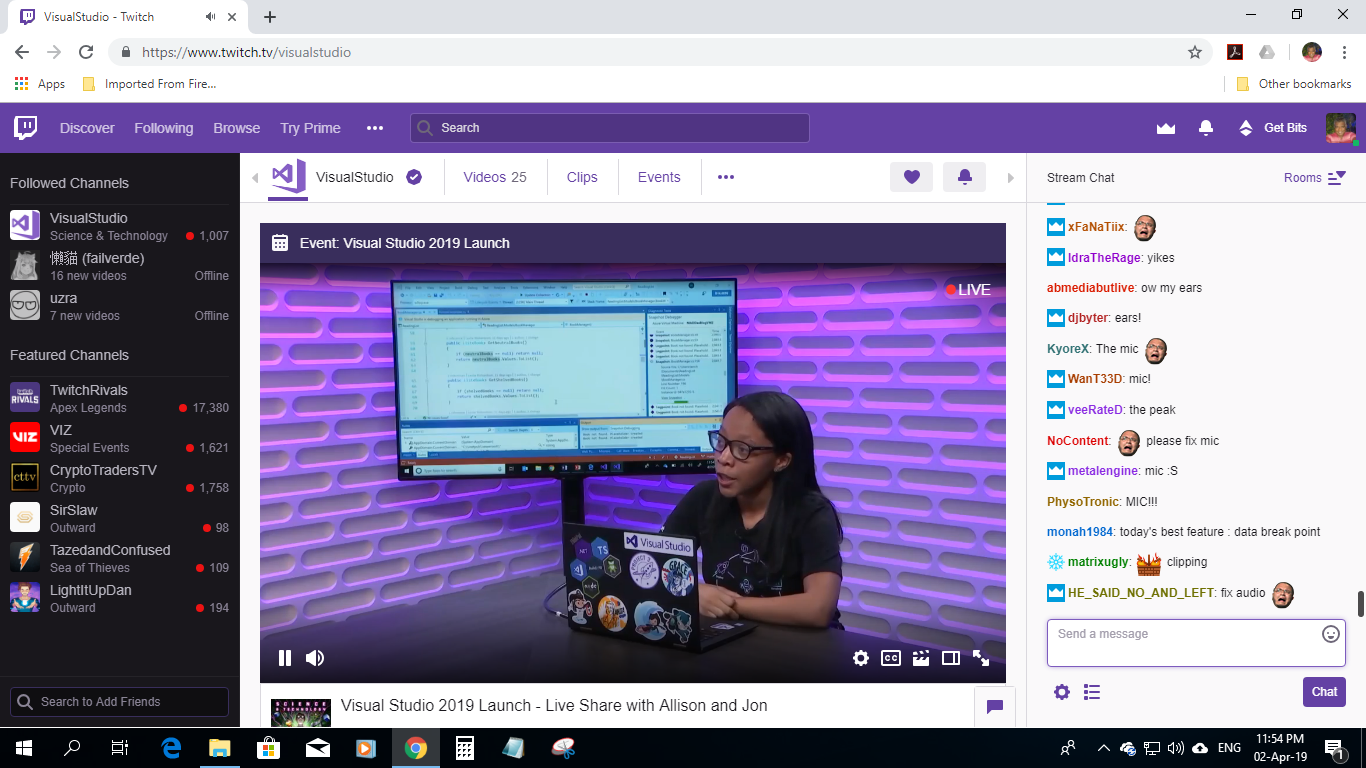Open the chat settings gear
1366x768 pixels.
pyautogui.click(x=1062, y=692)
